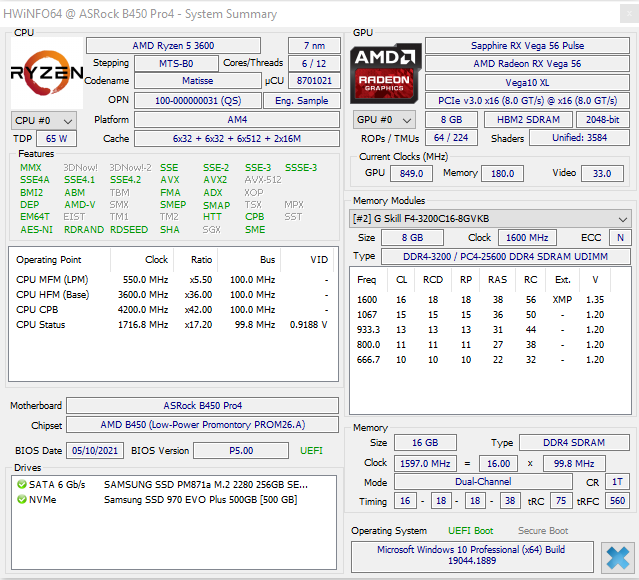Click the AMD B450 chipset field
The height and width of the screenshot is (580, 639).
[x=203, y=425]
